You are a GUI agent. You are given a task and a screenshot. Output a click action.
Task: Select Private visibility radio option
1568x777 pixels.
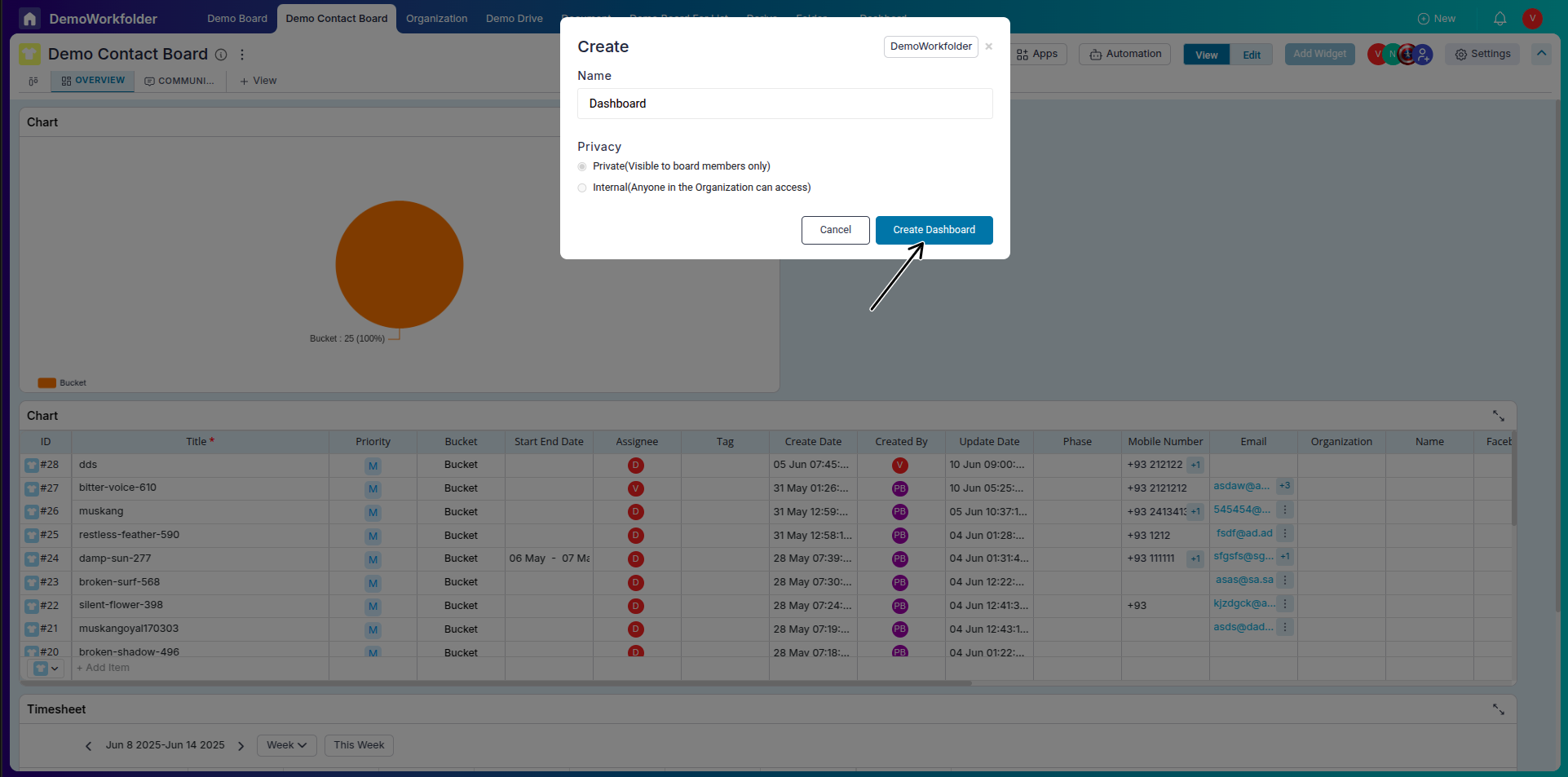582,166
